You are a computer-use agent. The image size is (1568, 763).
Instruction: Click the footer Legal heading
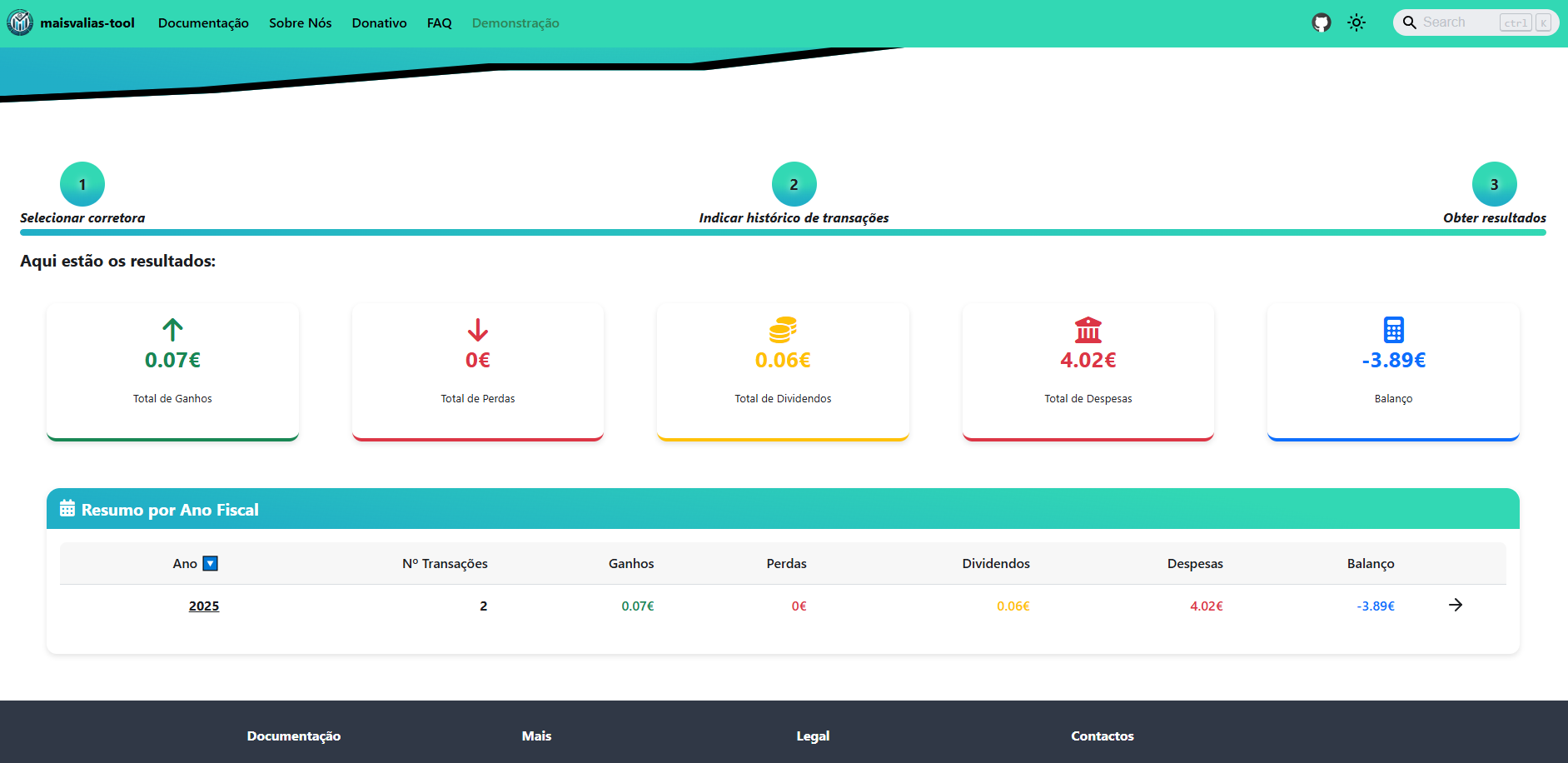click(813, 736)
